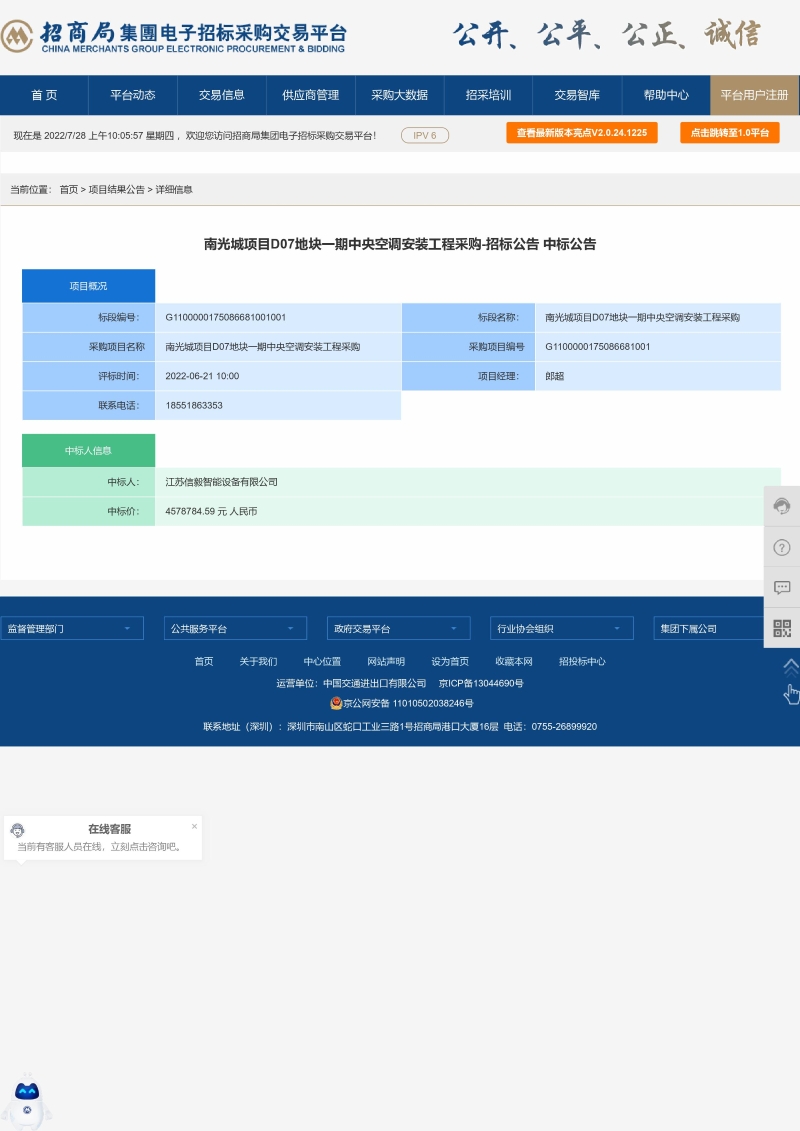
Task: Open the 交易智库 menu item
Action: click(577, 95)
